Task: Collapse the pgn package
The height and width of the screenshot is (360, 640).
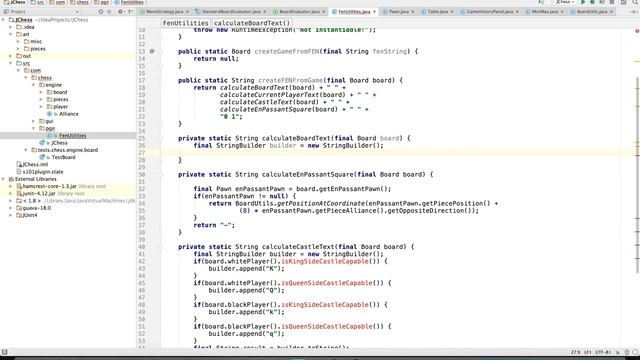Action: click(x=34, y=128)
